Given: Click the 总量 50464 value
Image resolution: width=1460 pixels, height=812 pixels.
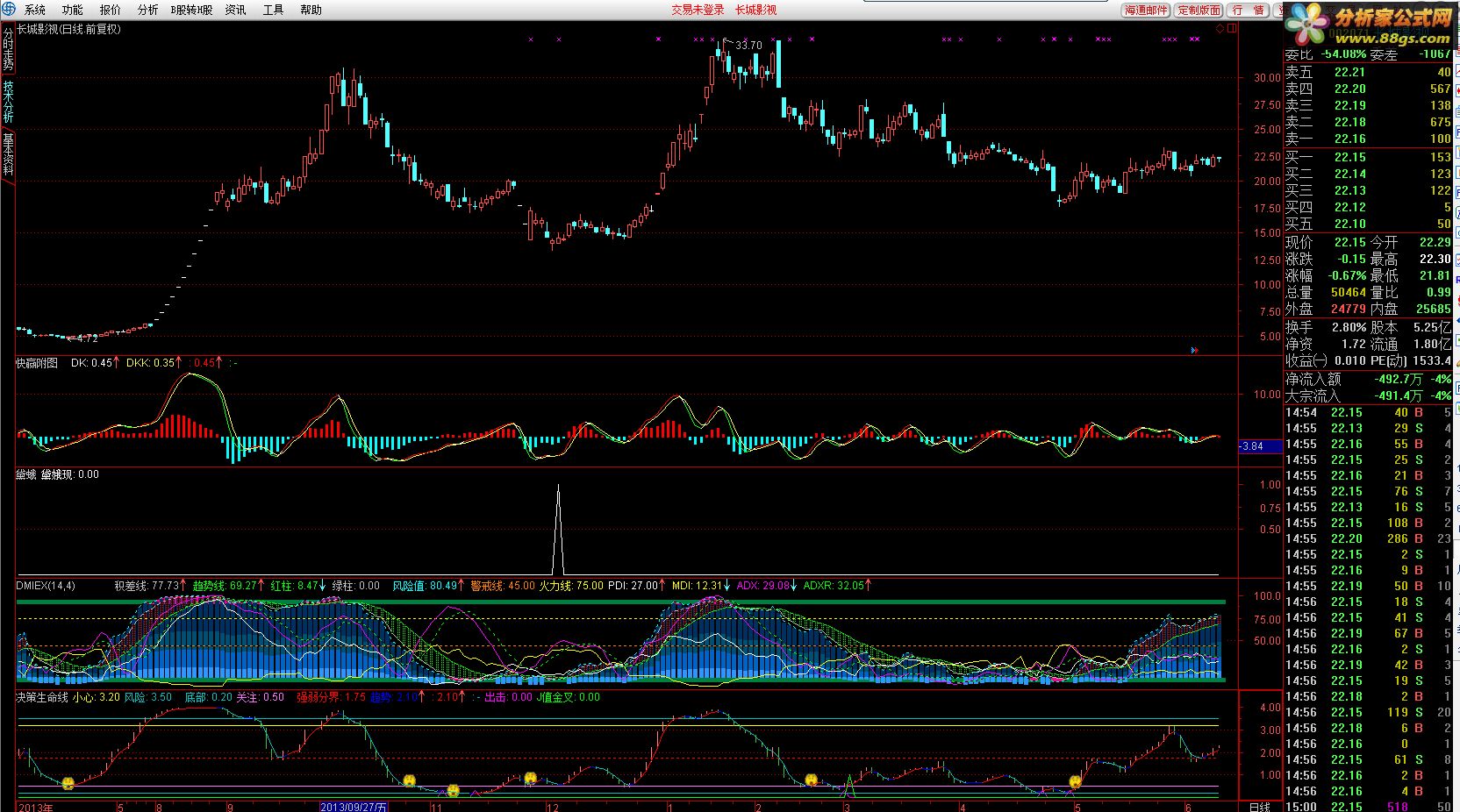Looking at the screenshot, I should click(1349, 292).
